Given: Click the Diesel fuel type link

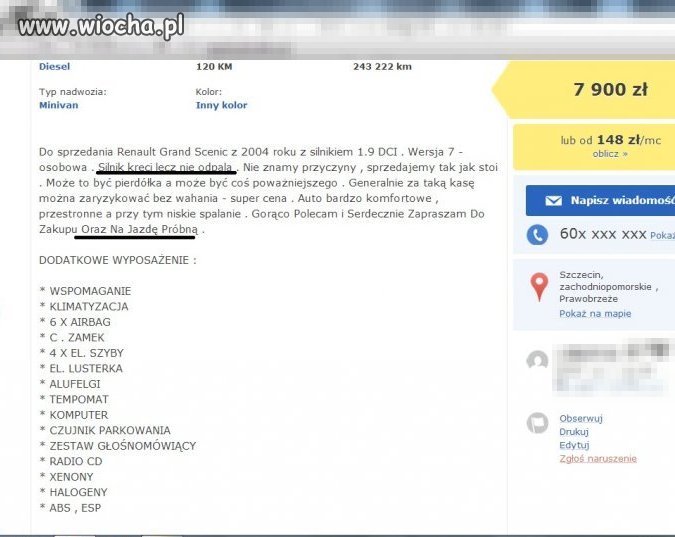Looking at the screenshot, I should tap(54, 66).
